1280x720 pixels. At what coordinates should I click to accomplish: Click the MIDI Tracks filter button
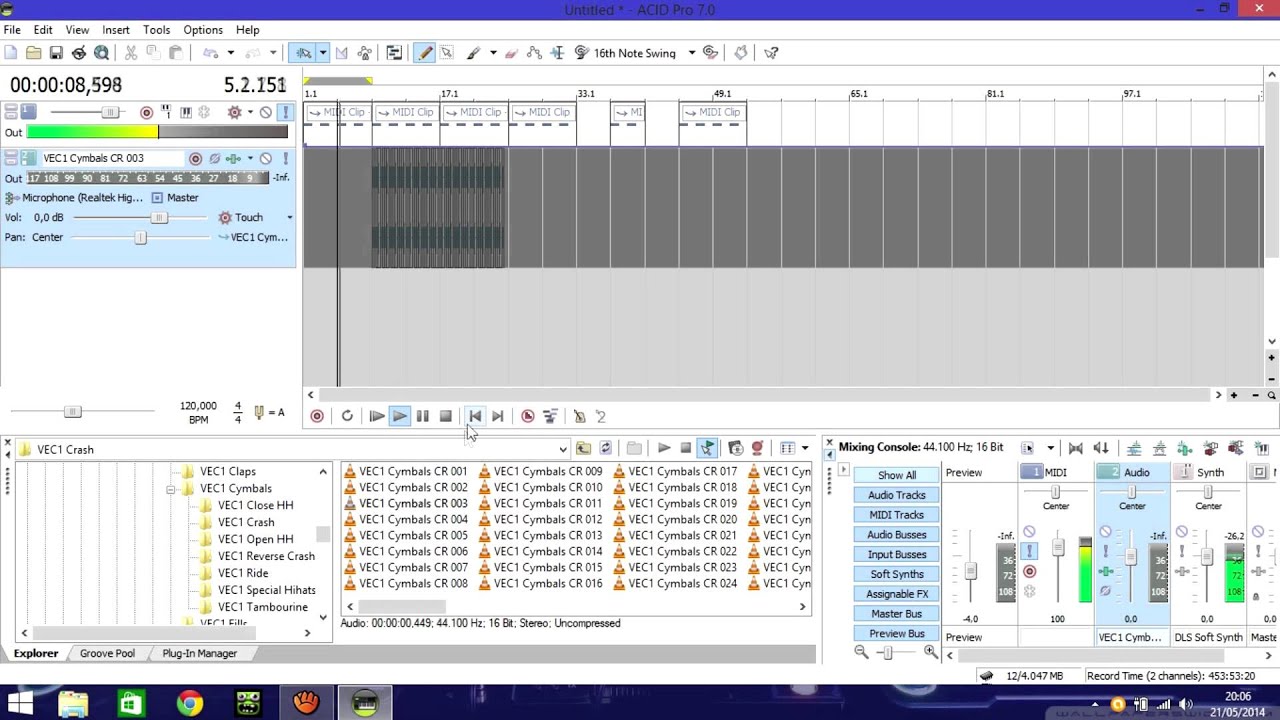(897, 515)
